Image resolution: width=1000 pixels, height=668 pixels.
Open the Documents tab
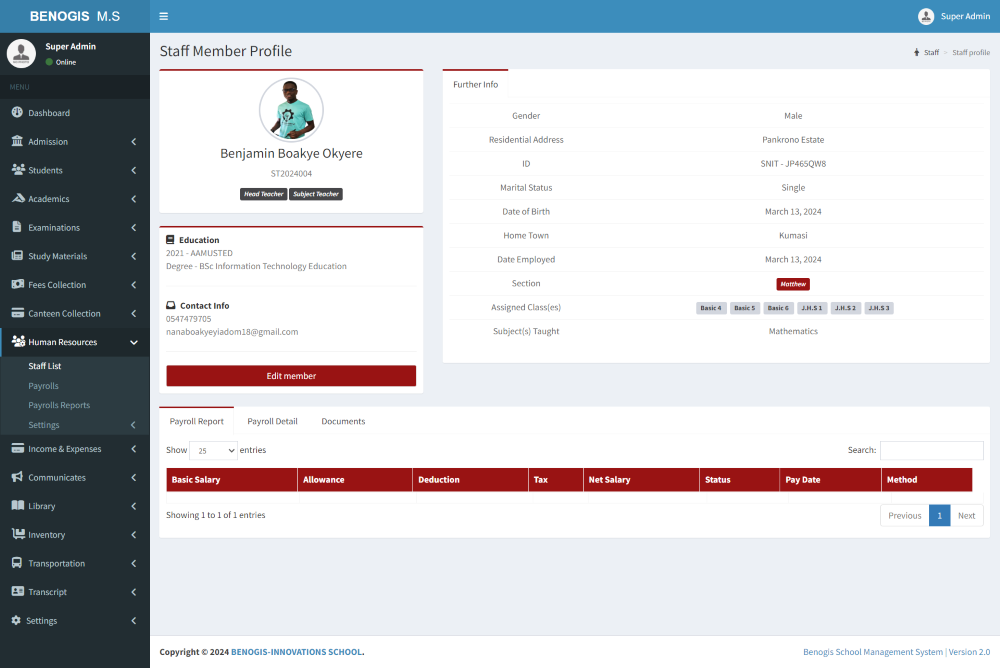pos(343,421)
